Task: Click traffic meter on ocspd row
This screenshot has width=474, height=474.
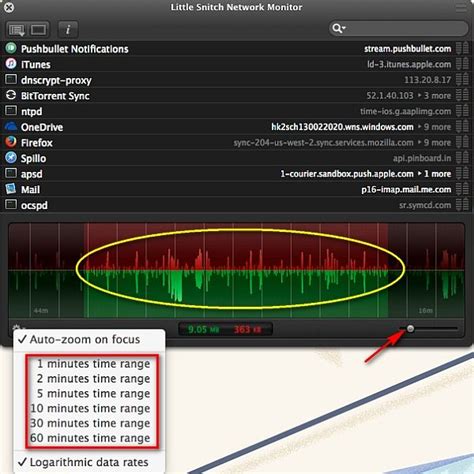Action: coord(462,204)
